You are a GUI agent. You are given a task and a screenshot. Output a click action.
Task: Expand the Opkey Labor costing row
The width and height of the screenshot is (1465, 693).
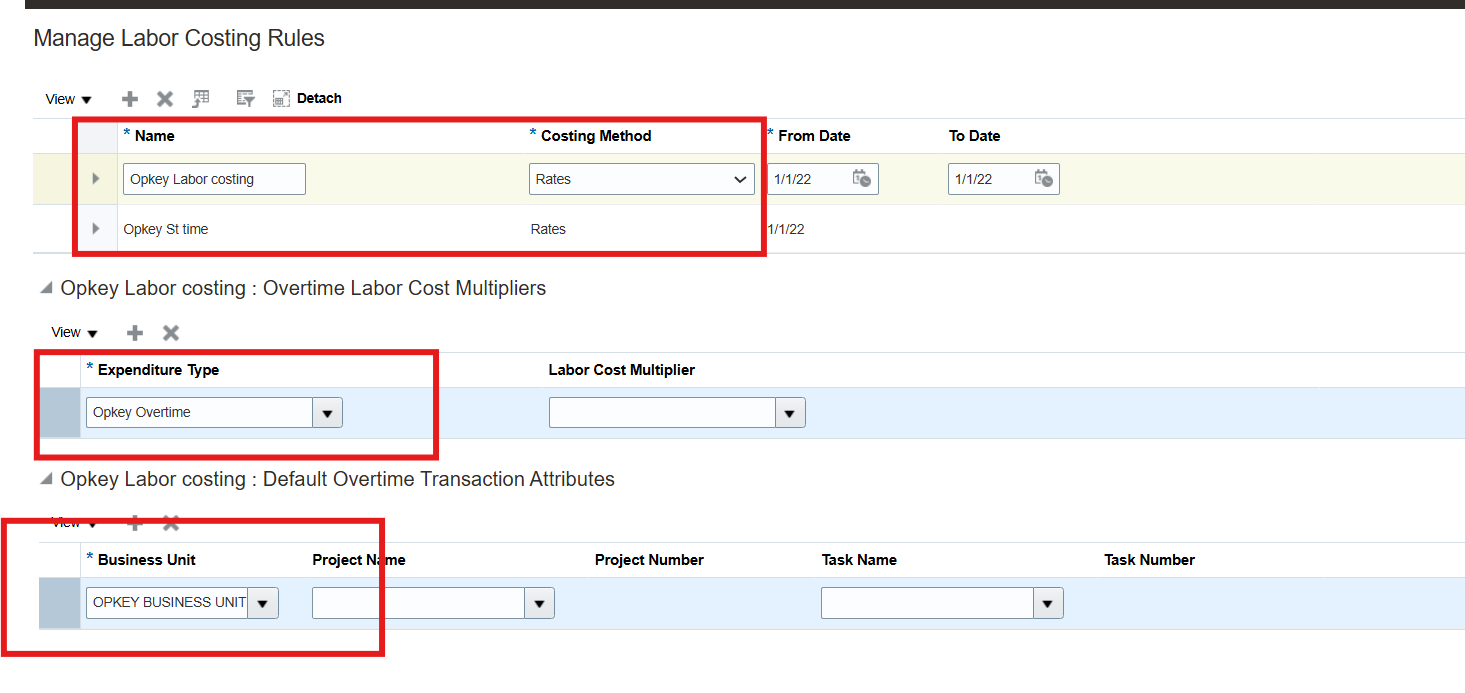click(96, 179)
